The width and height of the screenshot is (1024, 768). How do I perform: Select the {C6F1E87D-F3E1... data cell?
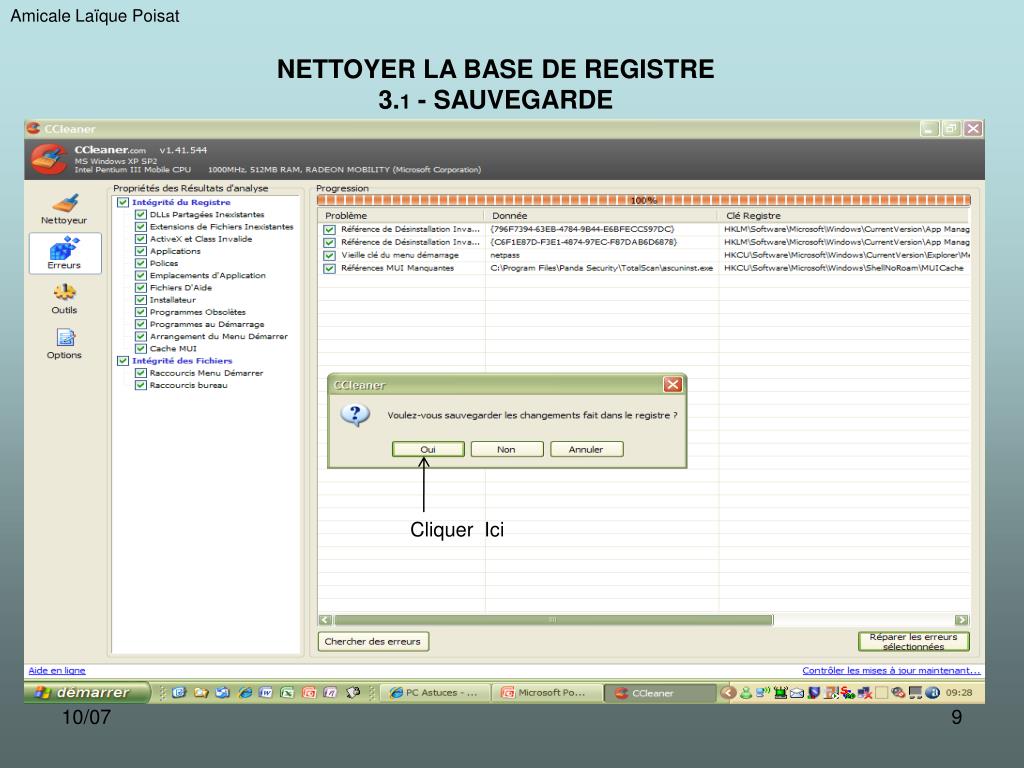583,242
